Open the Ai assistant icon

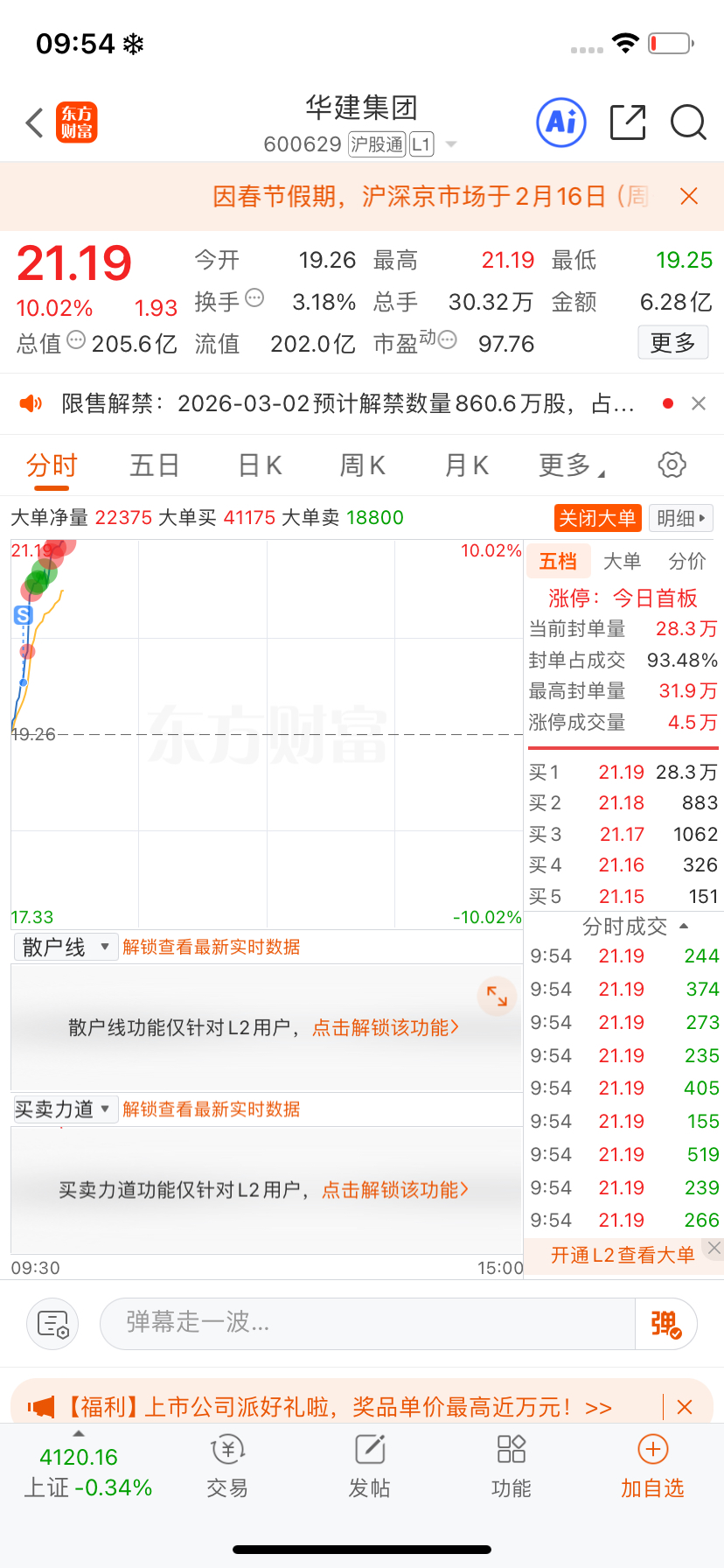pos(561,122)
